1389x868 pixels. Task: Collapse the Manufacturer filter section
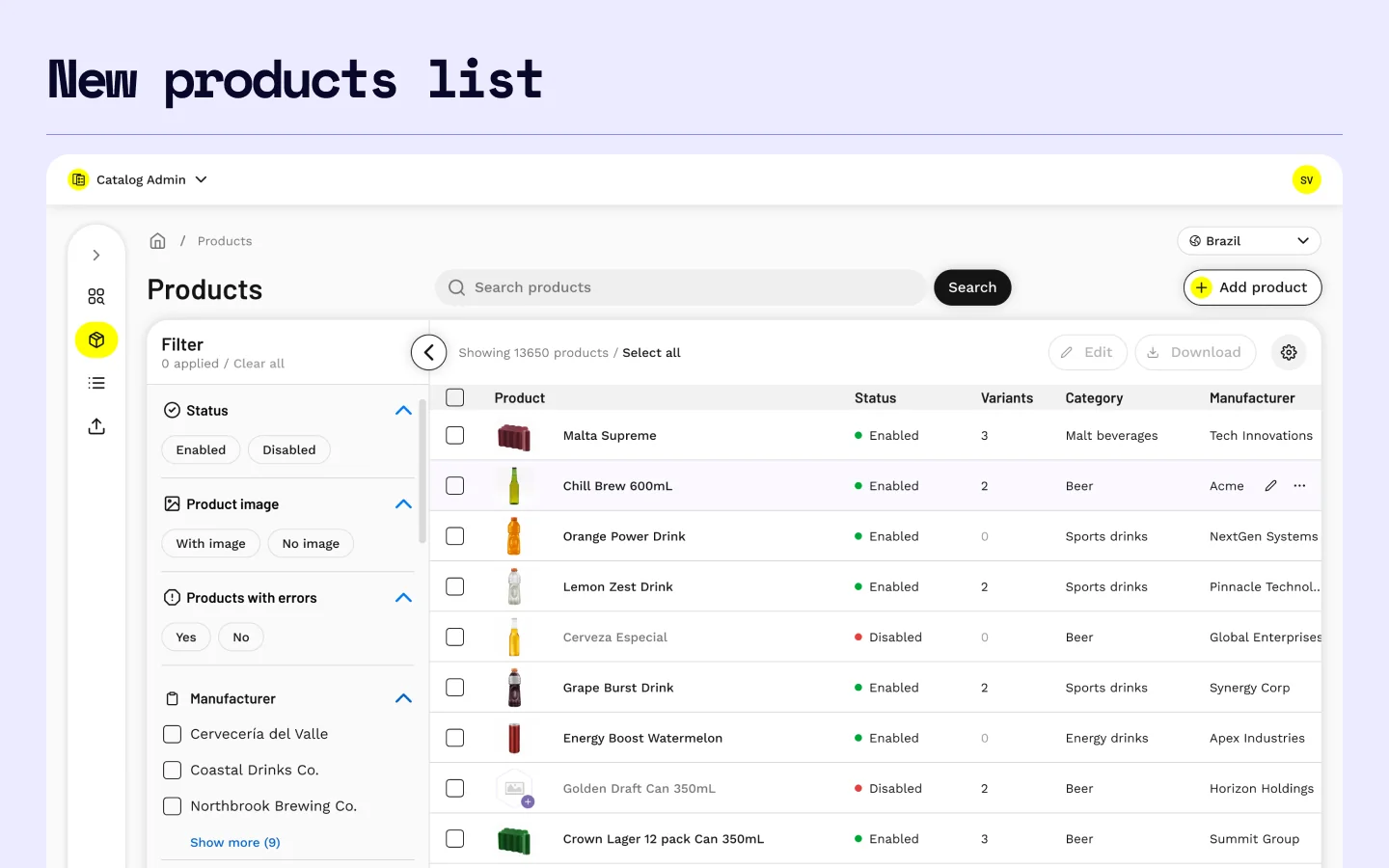[403, 698]
